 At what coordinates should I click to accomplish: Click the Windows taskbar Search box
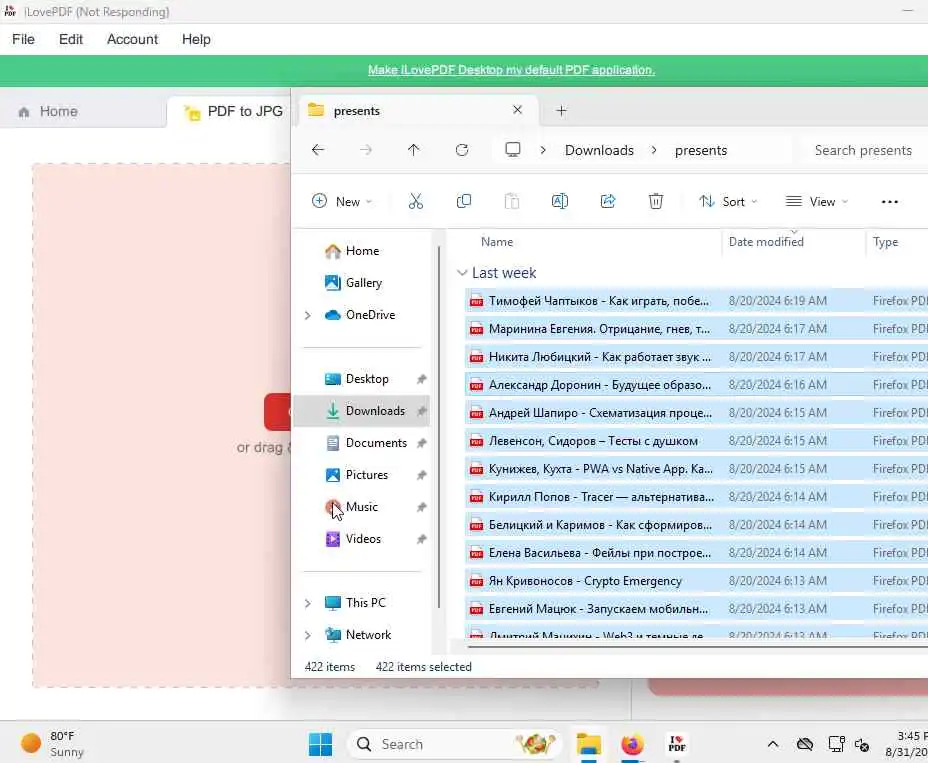(x=454, y=744)
